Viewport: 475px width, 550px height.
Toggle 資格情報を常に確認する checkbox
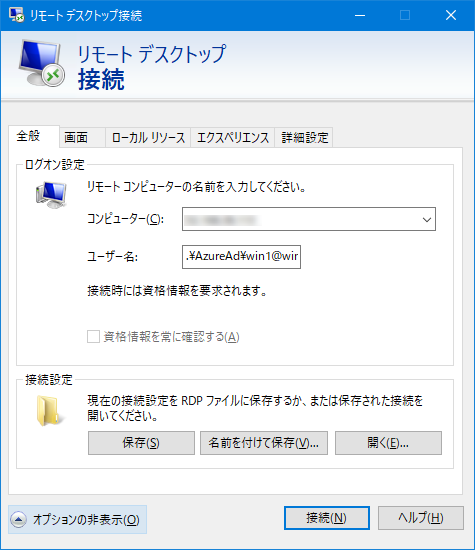(x=93, y=337)
